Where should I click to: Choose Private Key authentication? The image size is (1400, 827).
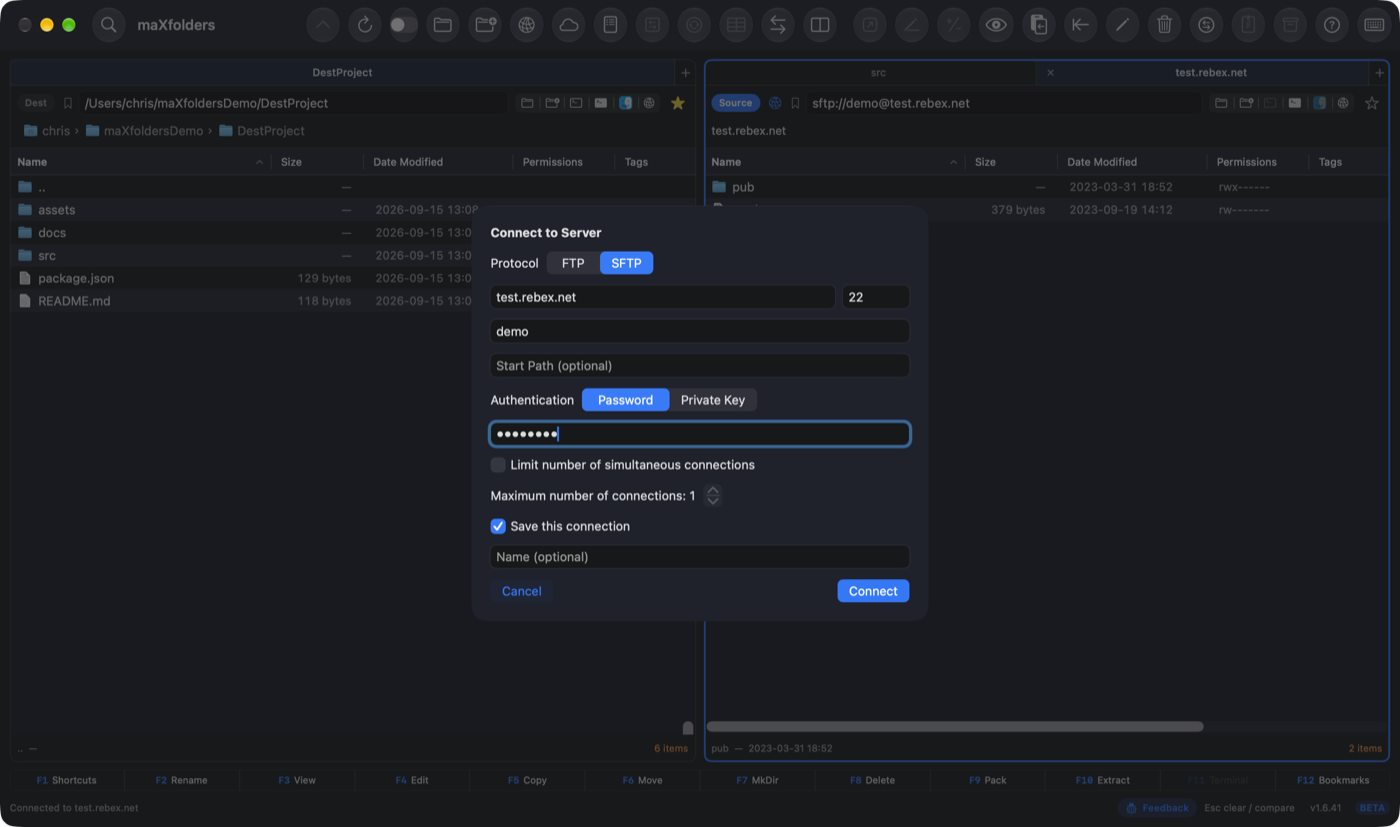[713, 400]
